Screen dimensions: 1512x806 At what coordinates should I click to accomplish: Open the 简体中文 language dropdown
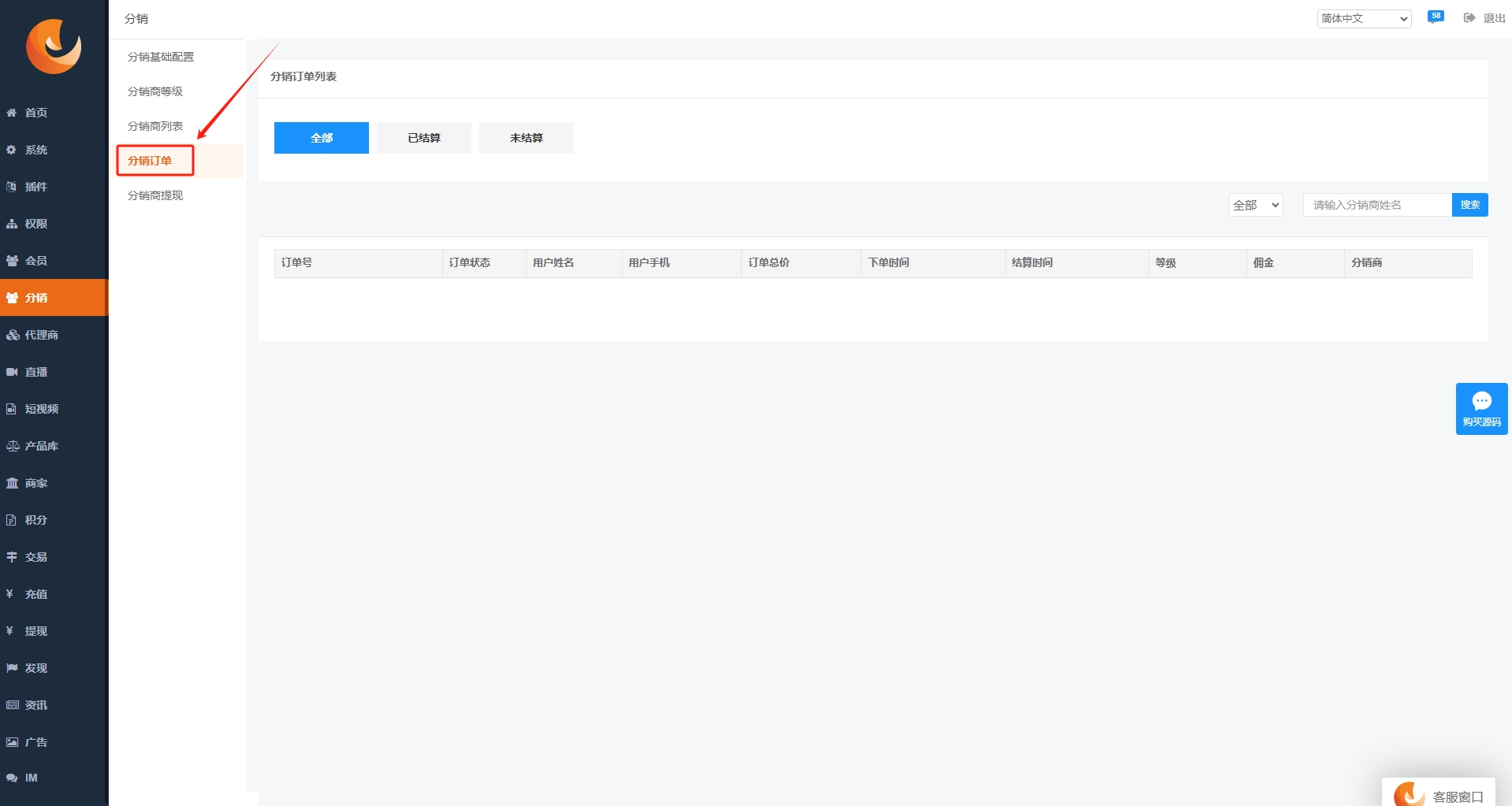tap(1364, 18)
